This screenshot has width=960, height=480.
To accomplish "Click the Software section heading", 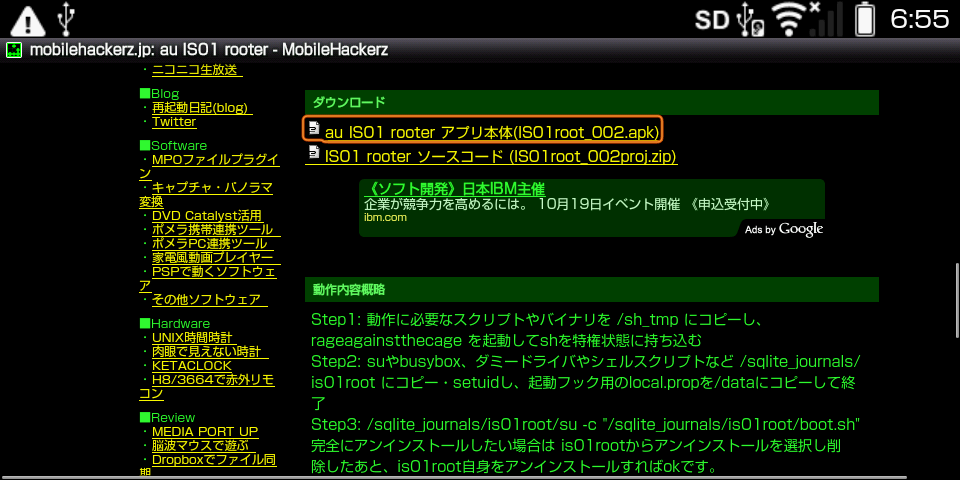I will (x=173, y=146).
